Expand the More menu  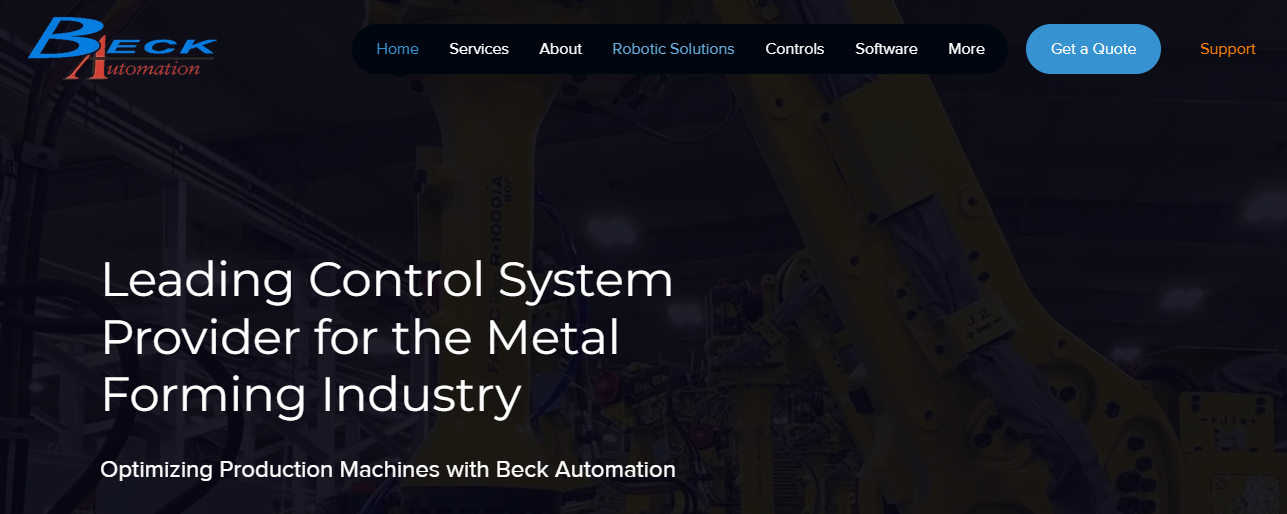coord(966,49)
